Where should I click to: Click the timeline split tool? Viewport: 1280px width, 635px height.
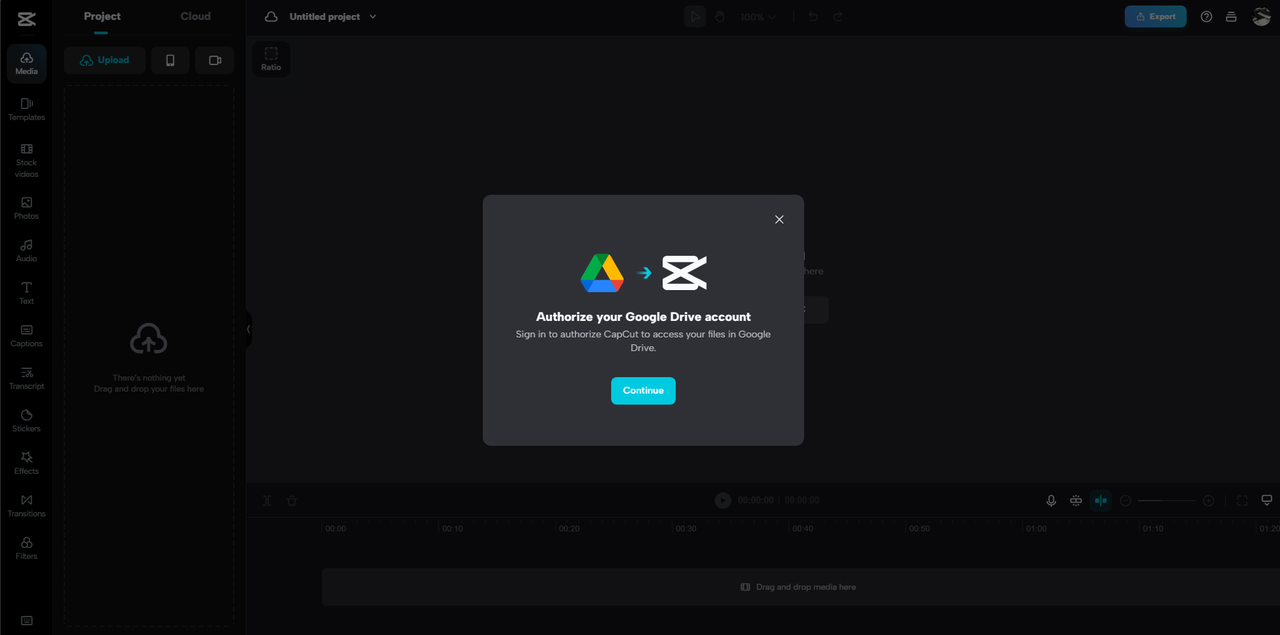(x=267, y=501)
